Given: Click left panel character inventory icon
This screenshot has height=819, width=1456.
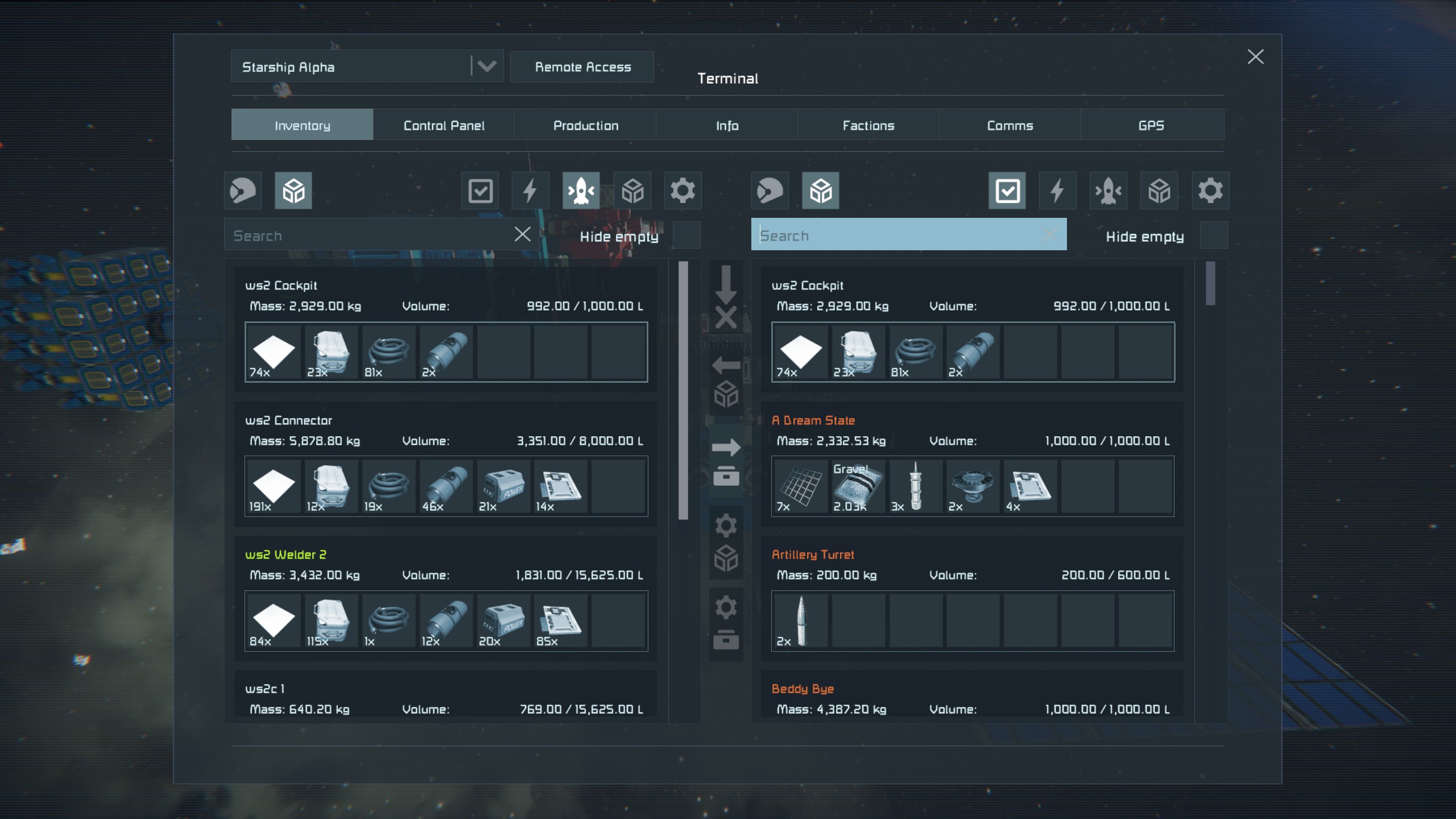Looking at the screenshot, I should click(243, 191).
